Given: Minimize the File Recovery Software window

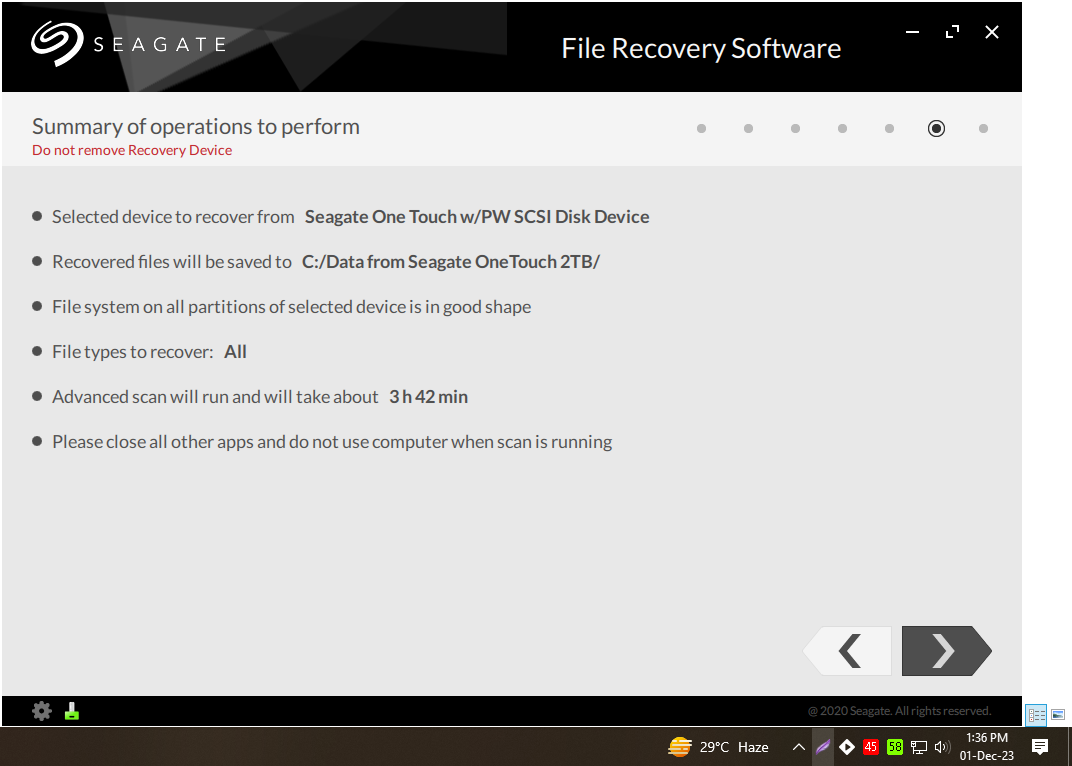Looking at the screenshot, I should click(x=912, y=32).
